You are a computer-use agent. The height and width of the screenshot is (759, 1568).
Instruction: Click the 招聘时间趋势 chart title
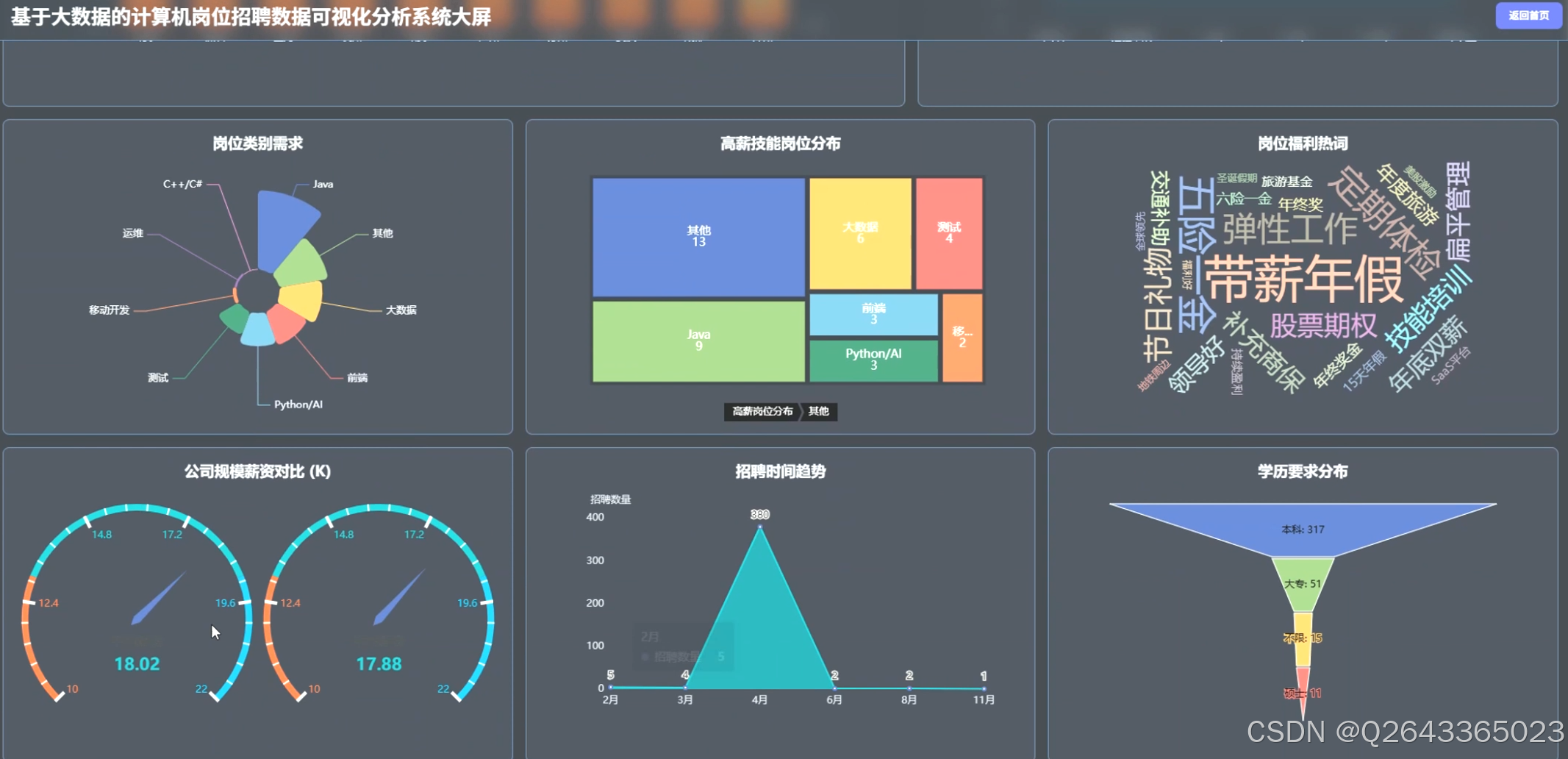[x=780, y=471]
